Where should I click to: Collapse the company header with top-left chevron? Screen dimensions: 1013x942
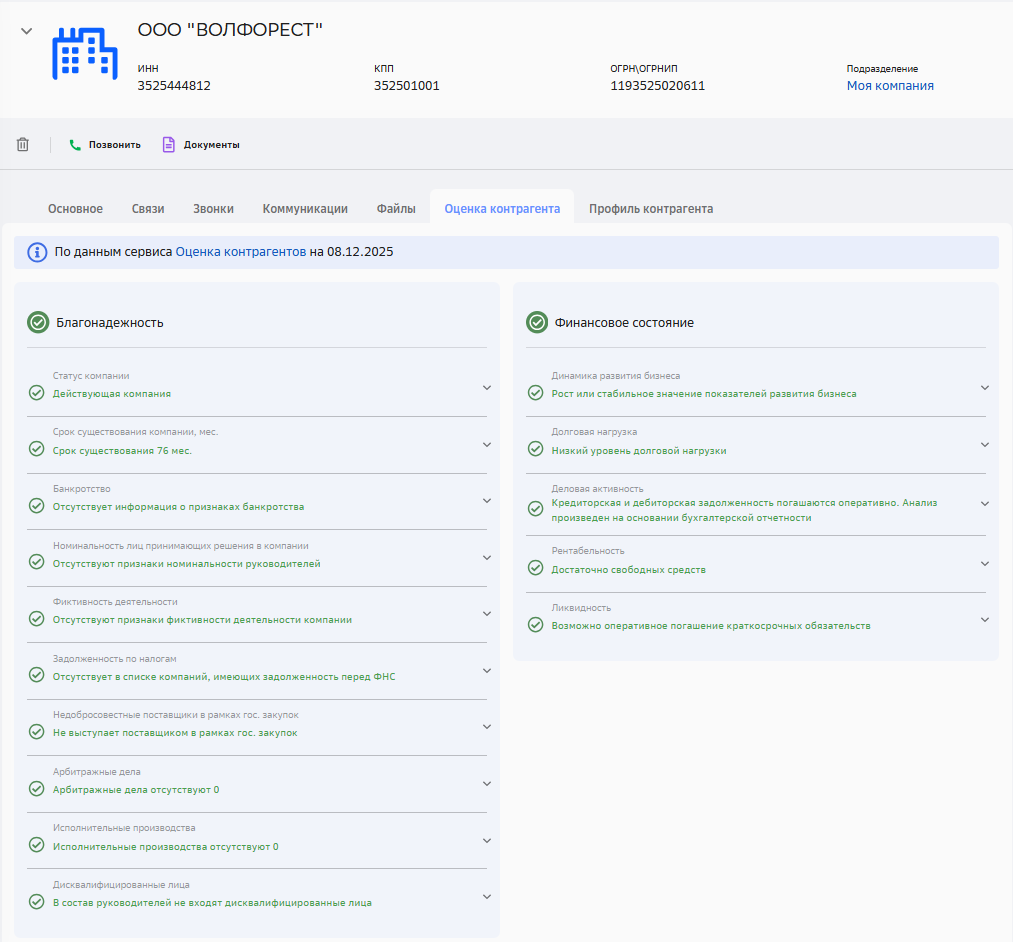pyautogui.click(x=27, y=31)
